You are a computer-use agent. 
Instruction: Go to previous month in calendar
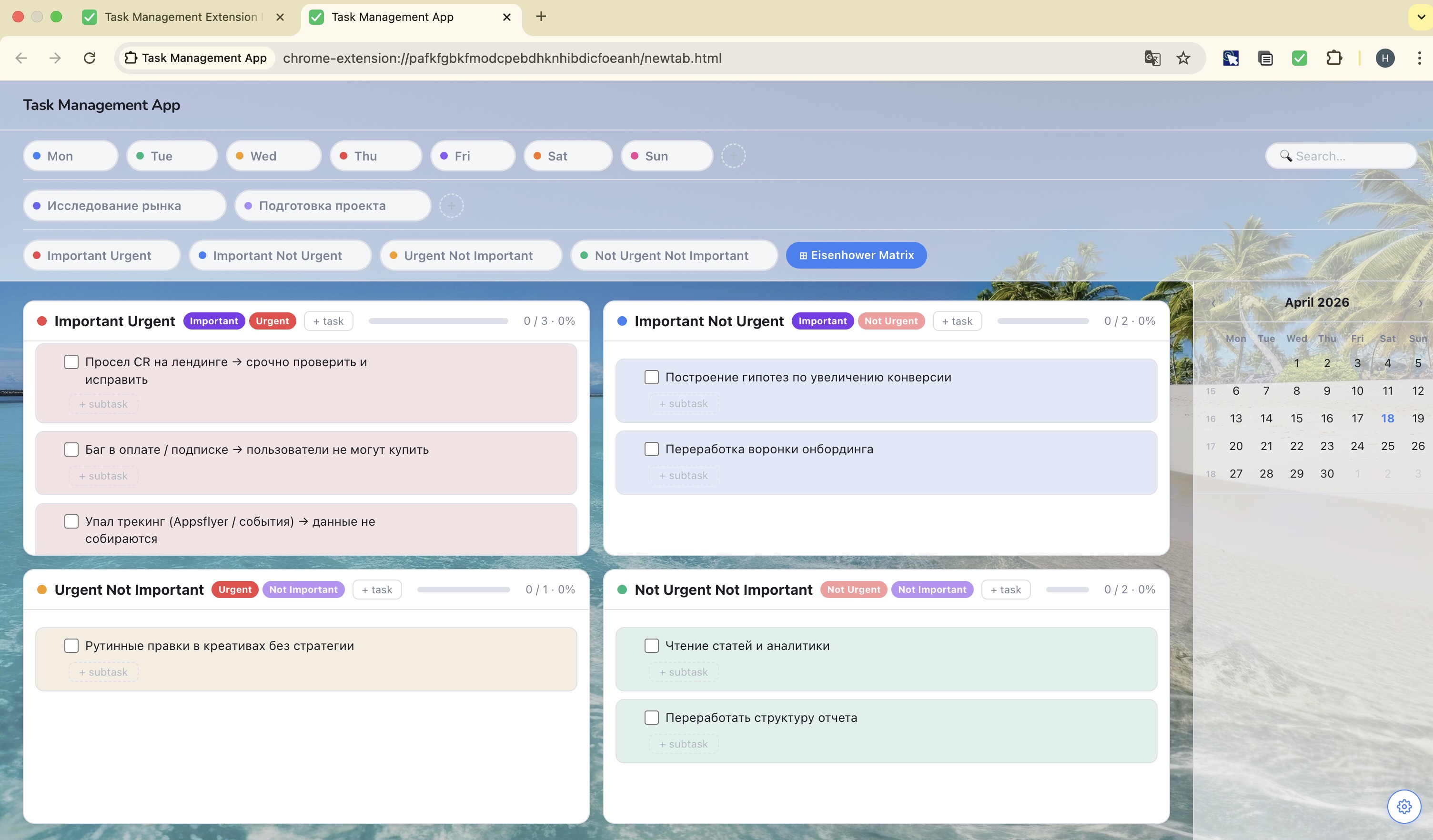coord(1213,303)
